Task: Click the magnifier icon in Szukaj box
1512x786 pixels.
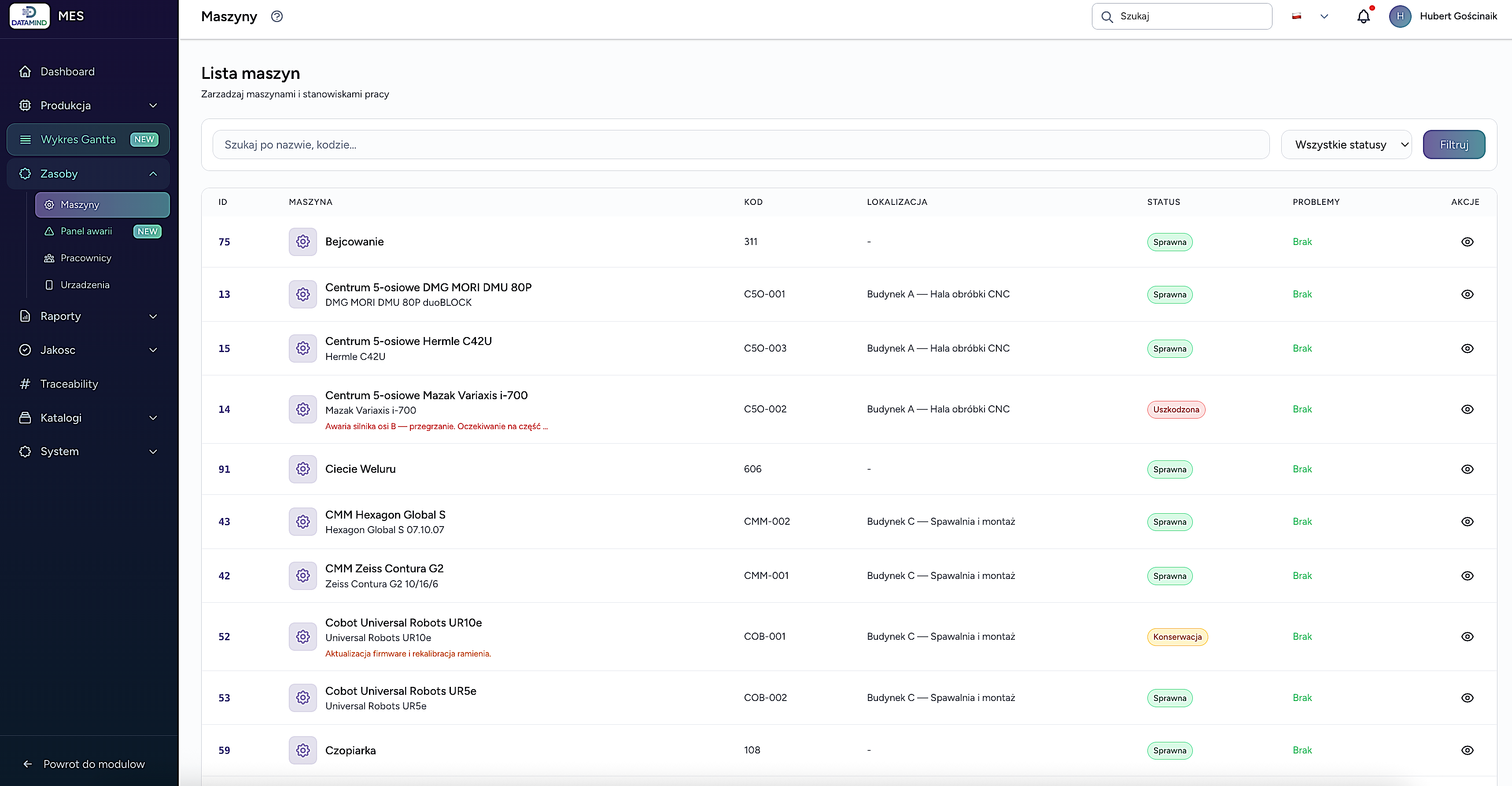Action: (x=1107, y=16)
